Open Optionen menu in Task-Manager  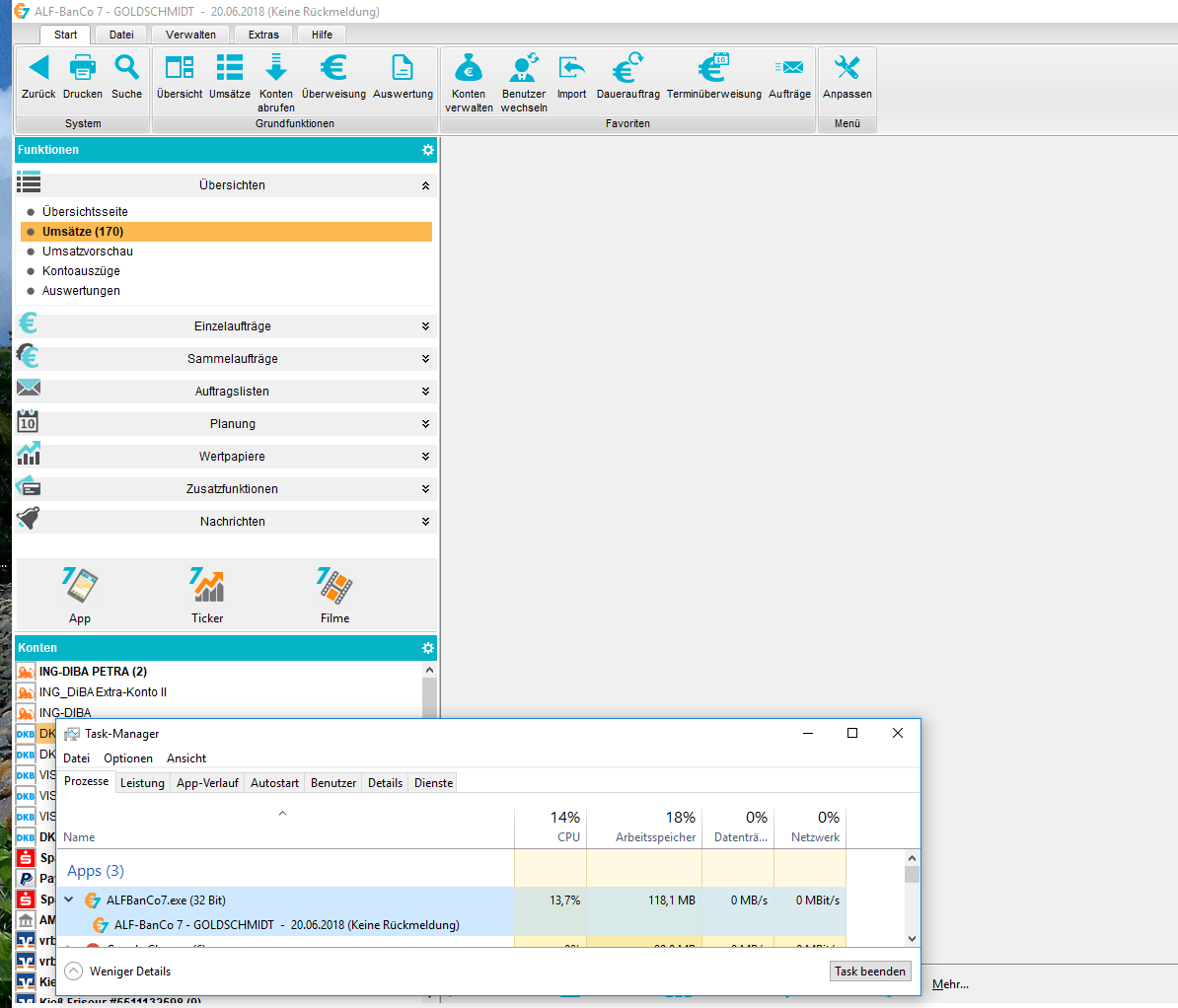(x=127, y=758)
